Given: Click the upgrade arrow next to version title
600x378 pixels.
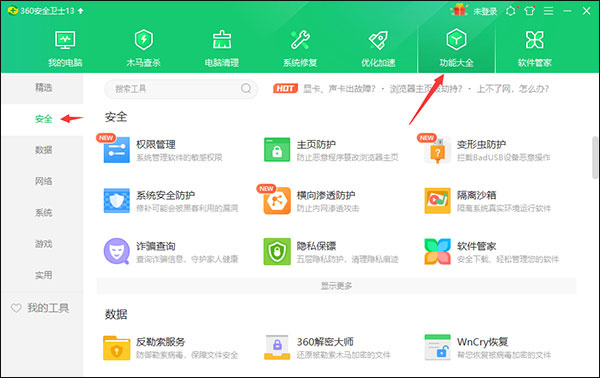Looking at the screenshot, I should [x=80, y=11].
